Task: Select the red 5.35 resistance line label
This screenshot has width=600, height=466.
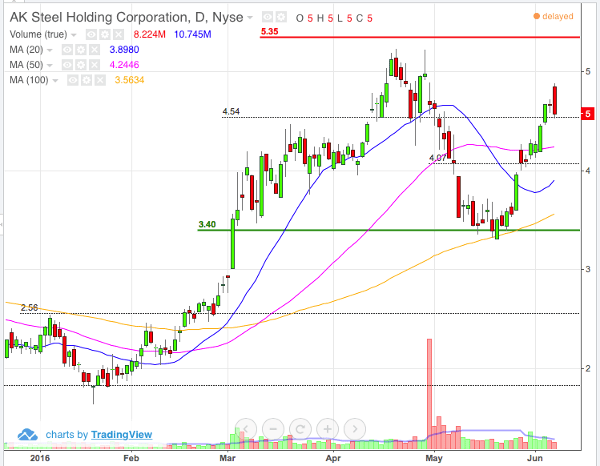Action: coord(269,31)
